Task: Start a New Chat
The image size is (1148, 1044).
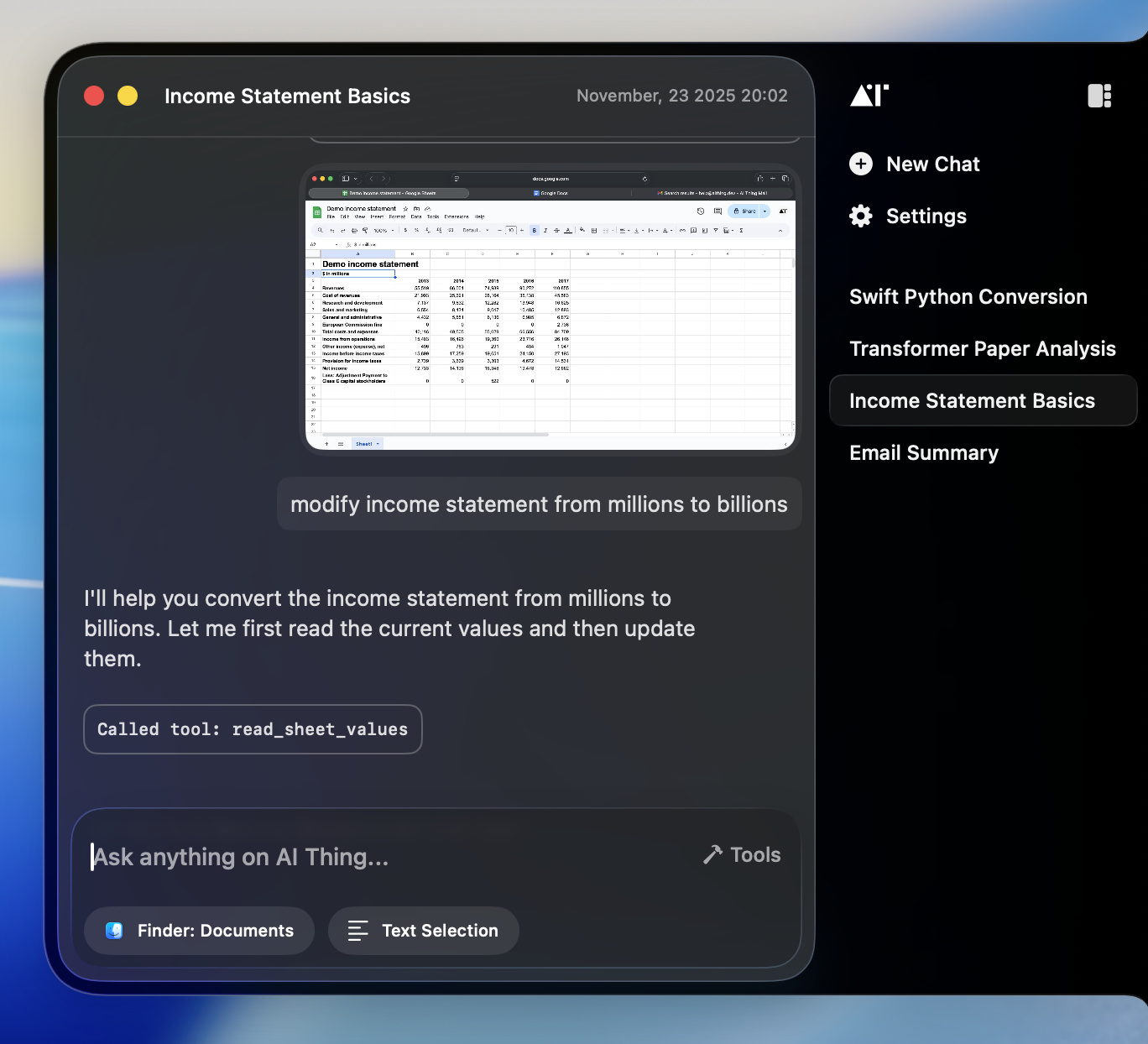Action: point(915,164)
